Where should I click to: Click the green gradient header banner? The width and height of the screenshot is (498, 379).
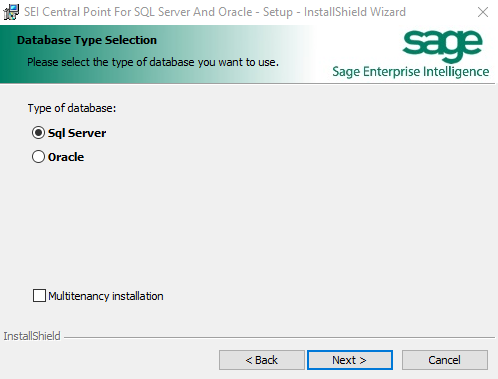click(x=157, y=54)
